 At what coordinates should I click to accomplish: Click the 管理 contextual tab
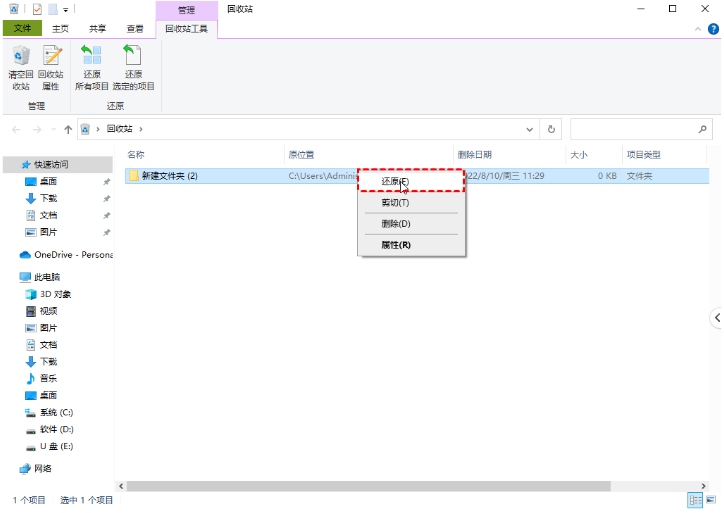click(187, 10)
